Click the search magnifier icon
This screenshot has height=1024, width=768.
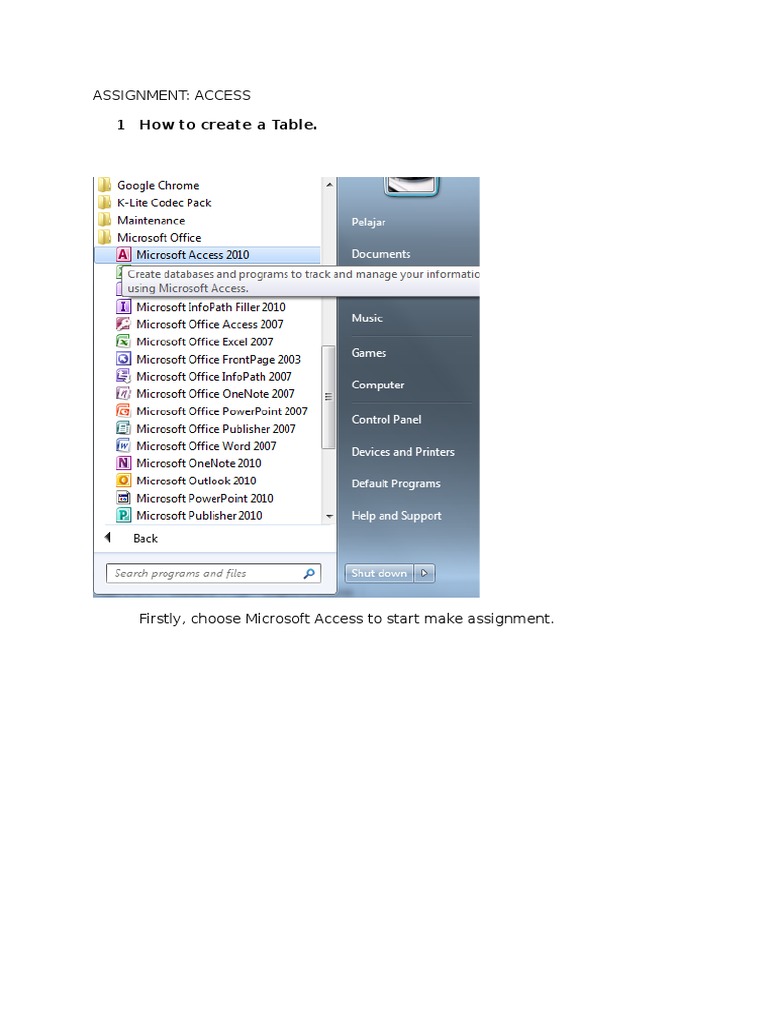(x=309, y=573)
